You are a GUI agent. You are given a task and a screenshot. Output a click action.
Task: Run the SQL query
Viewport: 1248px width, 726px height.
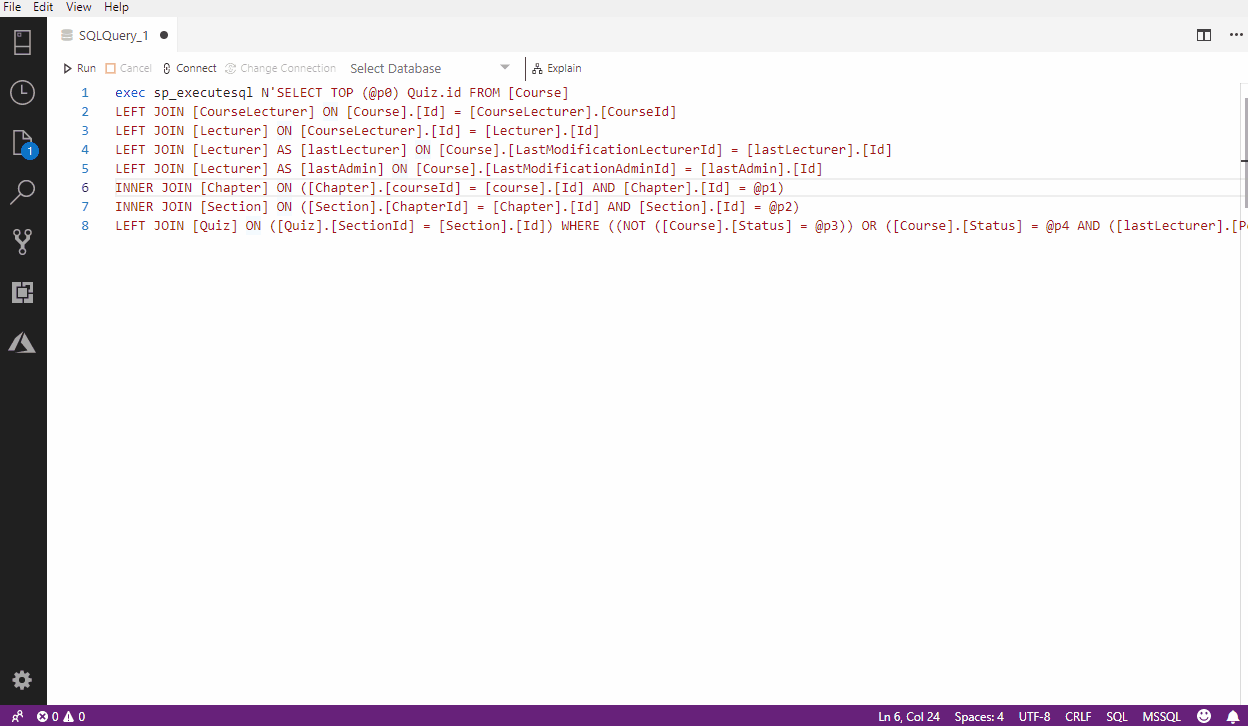[81, 68]
